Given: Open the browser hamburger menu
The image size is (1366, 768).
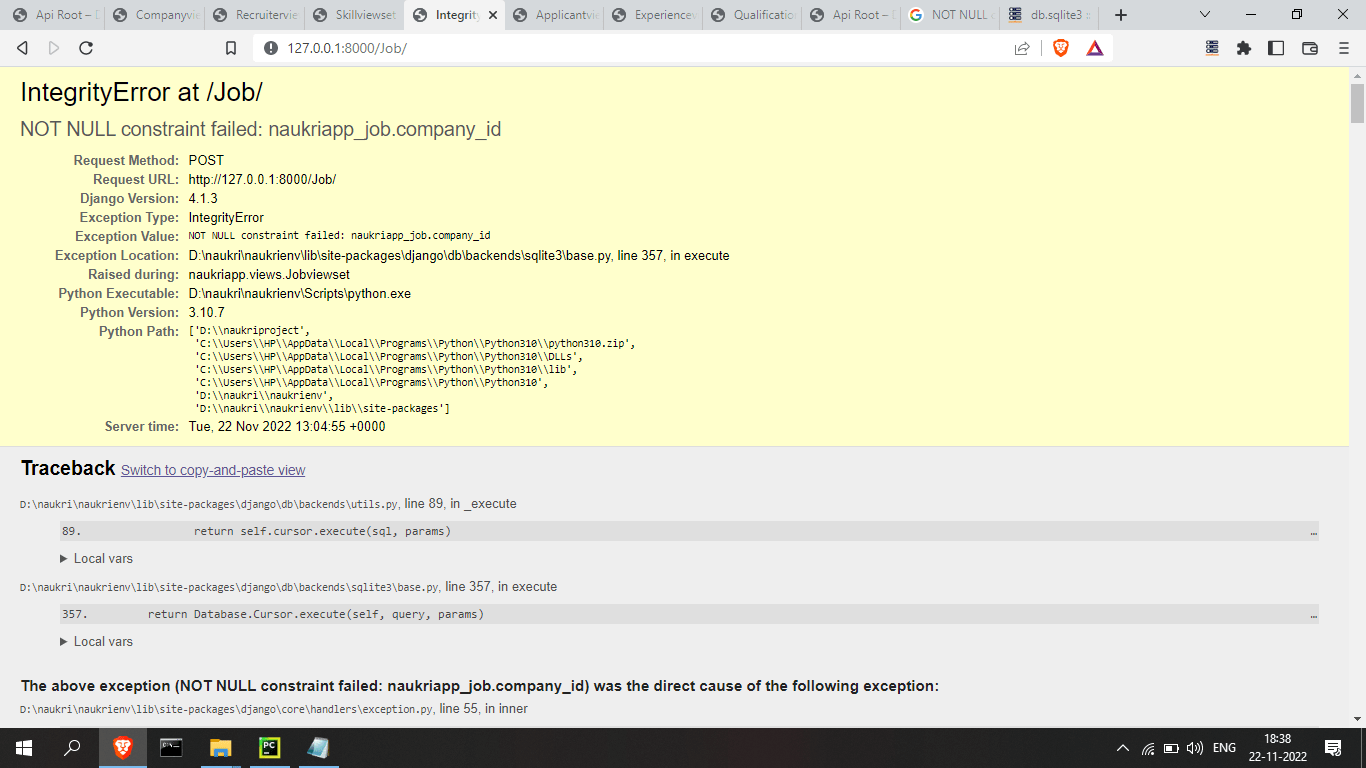Looking at the screenshot, I should point(1343,47).
